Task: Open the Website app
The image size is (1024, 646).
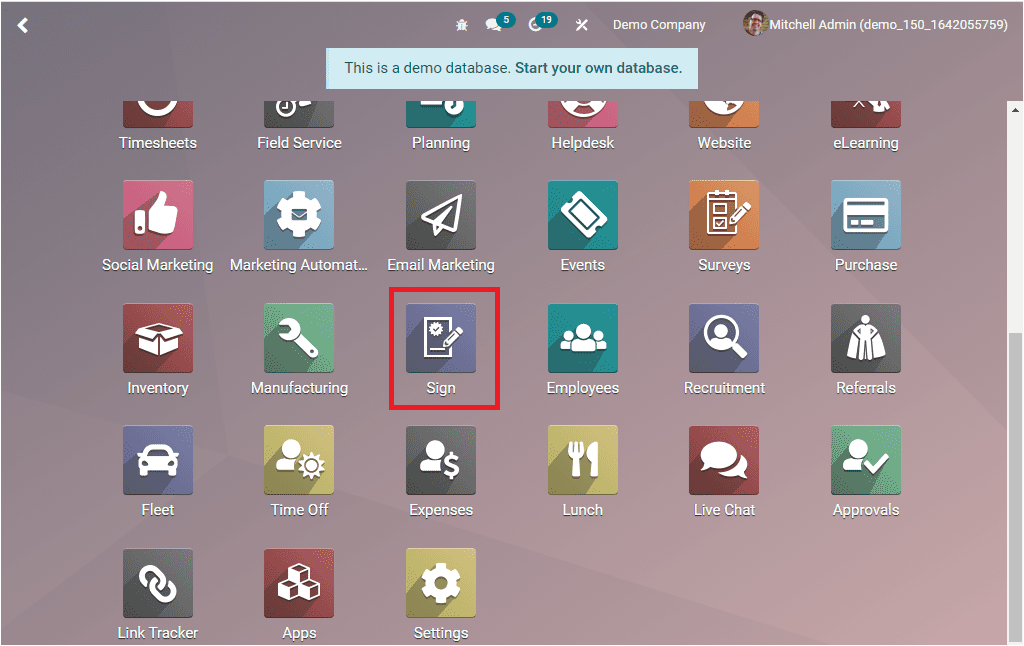Action: pyautogui.click(x=724, y=114)
